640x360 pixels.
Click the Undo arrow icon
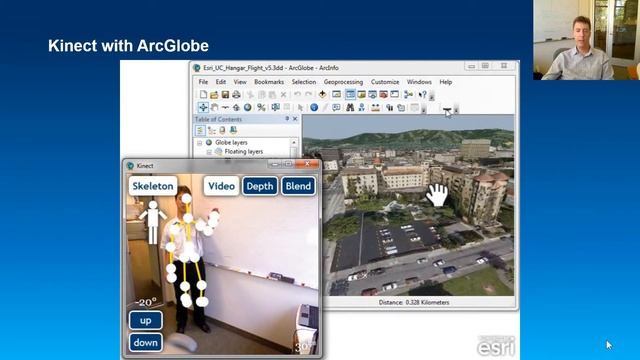pyautogui.click(x=298, y=94)
